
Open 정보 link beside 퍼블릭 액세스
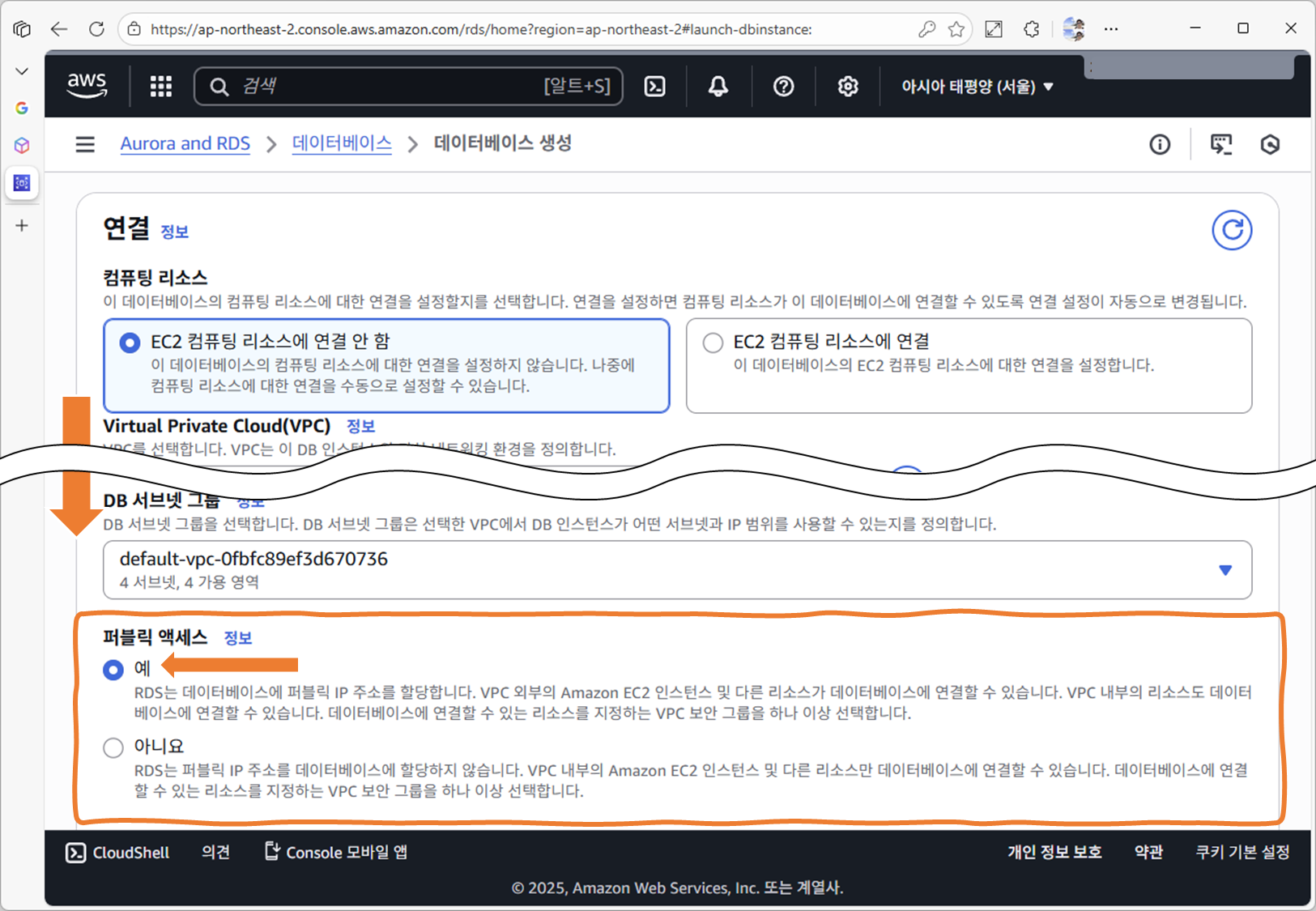tap(238, 638)
